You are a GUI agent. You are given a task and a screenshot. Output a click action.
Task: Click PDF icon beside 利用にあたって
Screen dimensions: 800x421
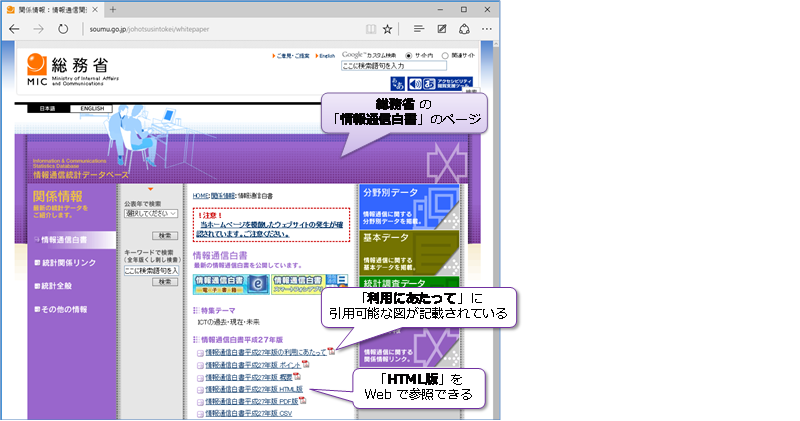(x=332, y=351)
